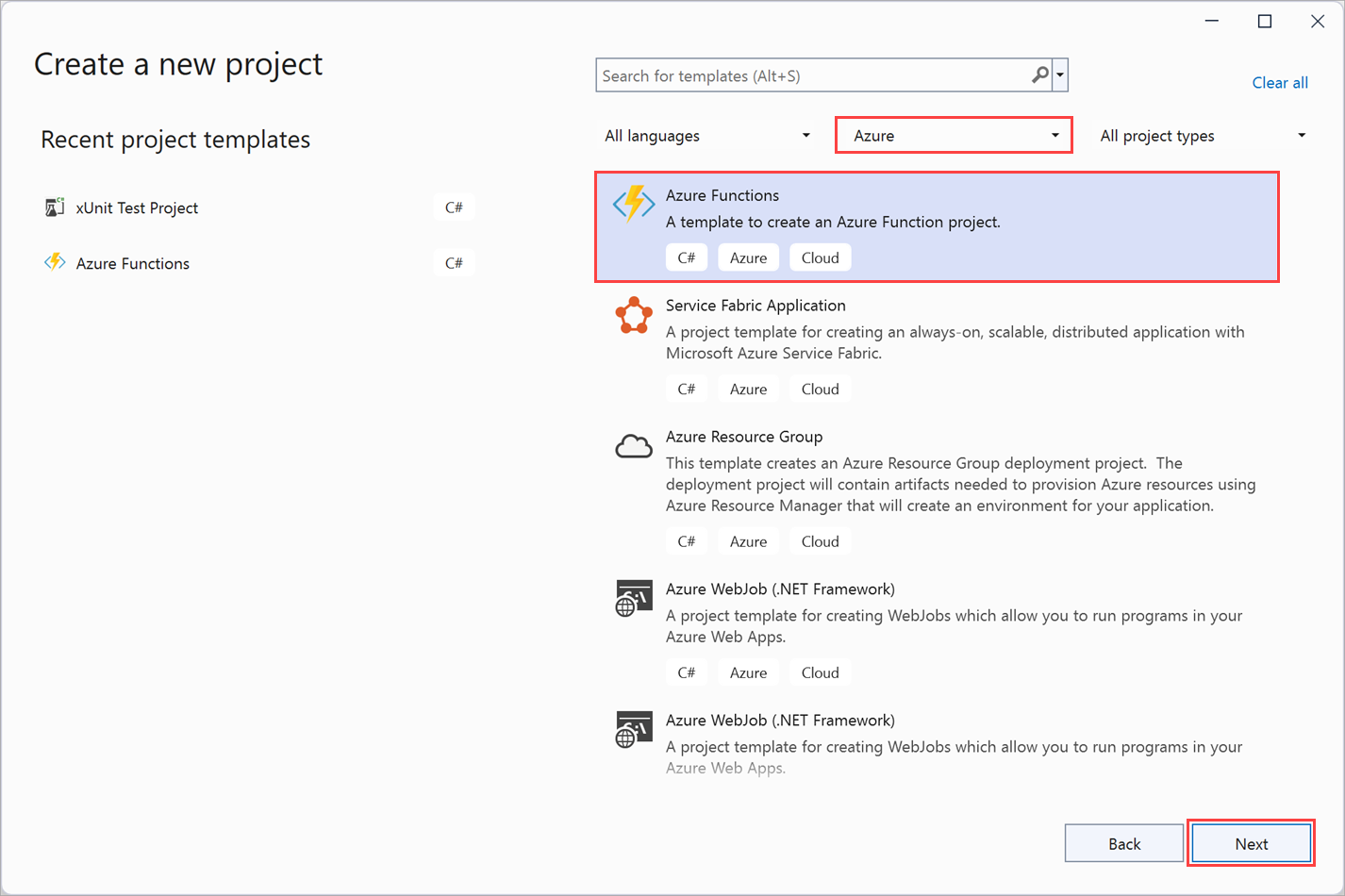Expand the Azure platform filter dropdown

pos(954,136)
